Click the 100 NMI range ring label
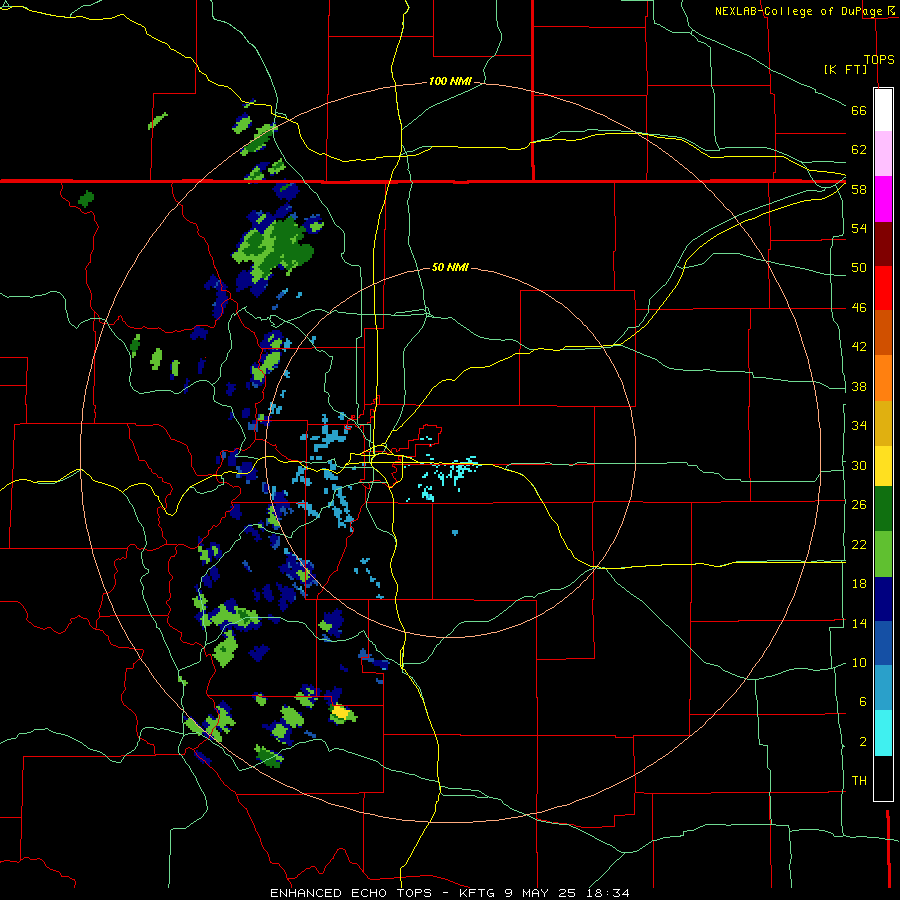The height and width of the screenshot is (900, 900). tap(450, 82)
